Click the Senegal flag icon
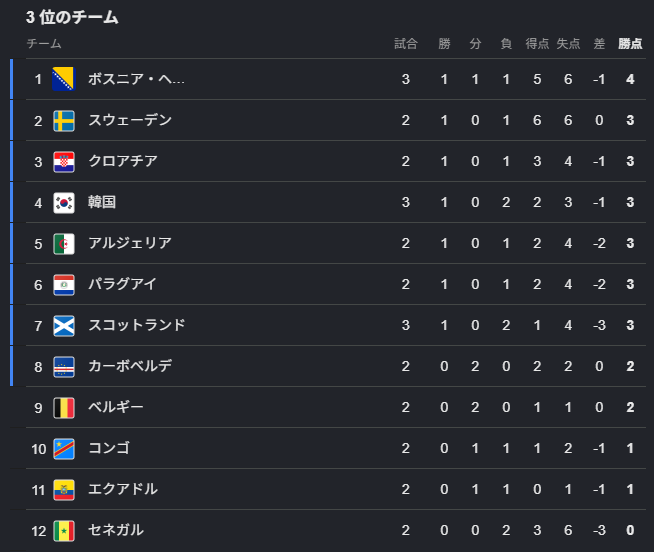The height and width of the screenshot is (552, 654). 64,531
